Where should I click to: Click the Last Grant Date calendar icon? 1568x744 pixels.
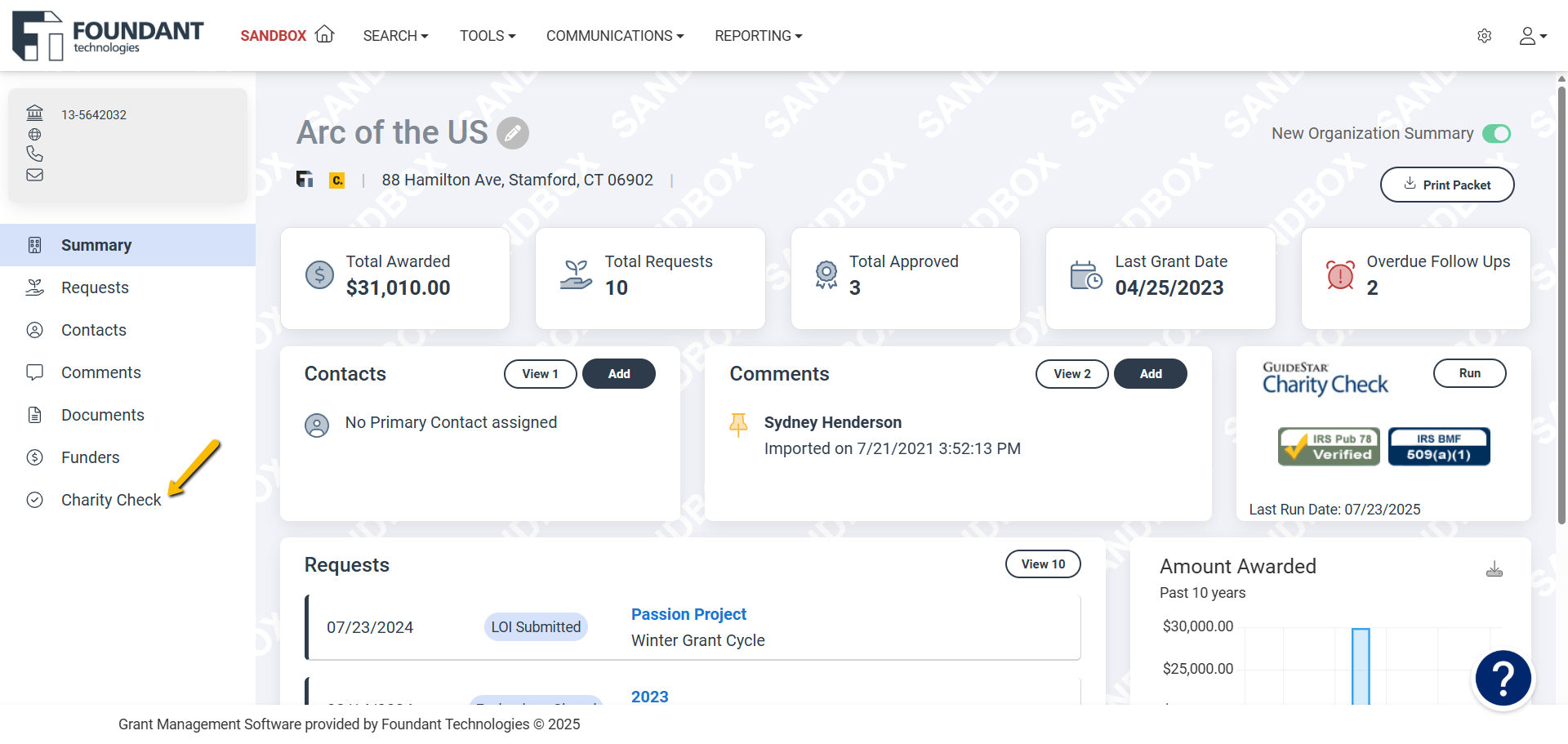pyautogui.click(x=1086, y=275)
